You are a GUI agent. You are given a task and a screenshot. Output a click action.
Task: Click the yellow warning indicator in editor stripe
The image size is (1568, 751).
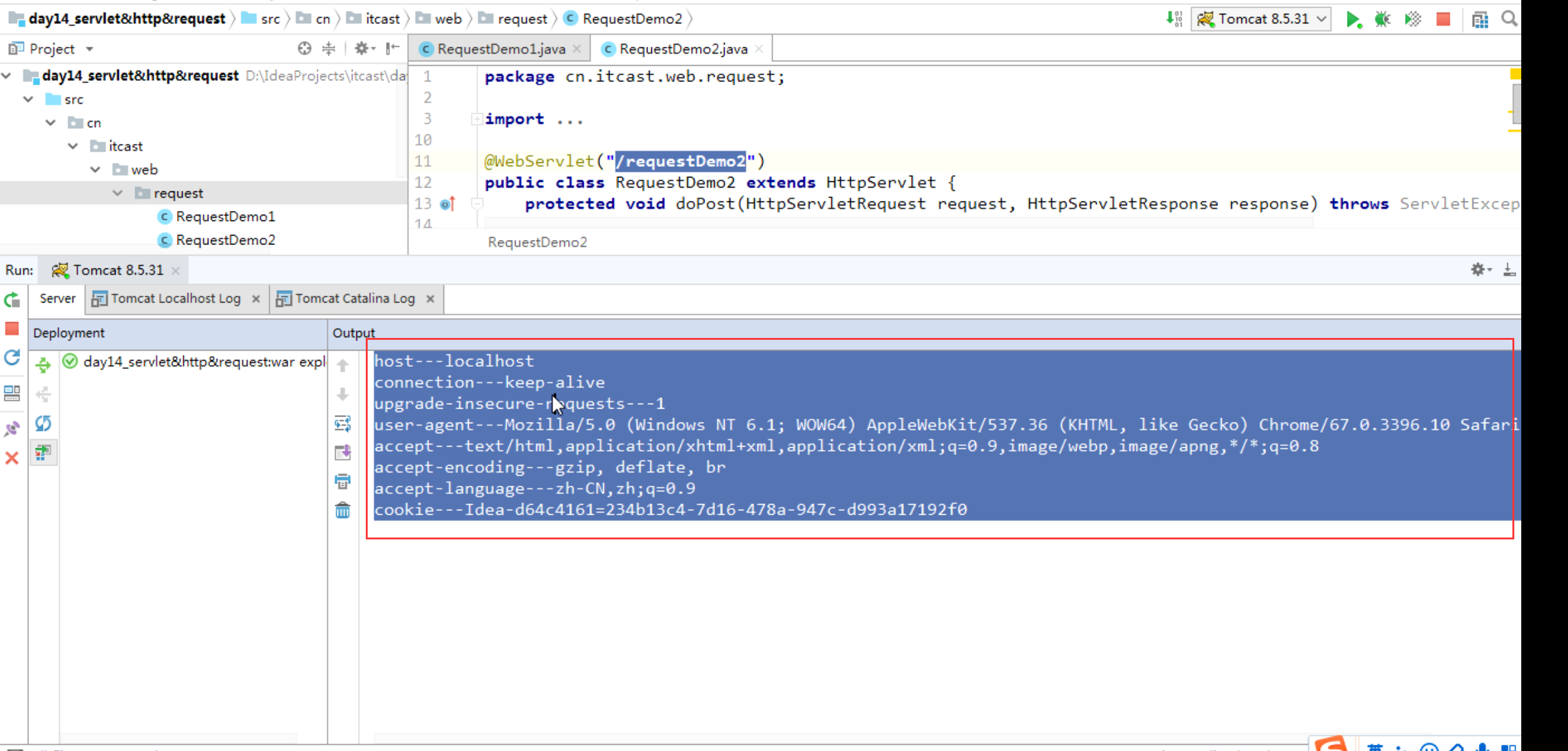click(1514, 75)
